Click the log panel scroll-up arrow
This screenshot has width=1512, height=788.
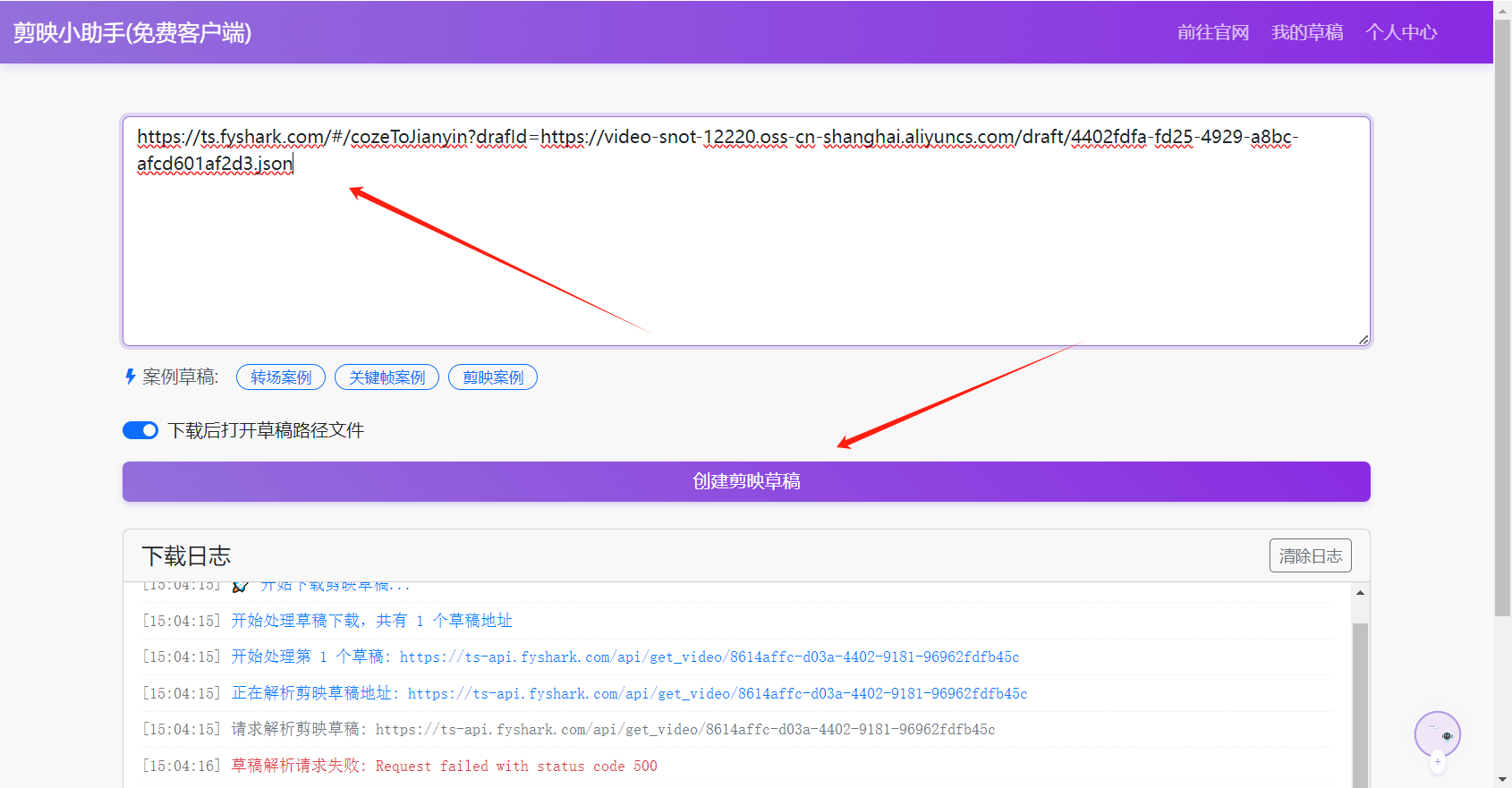(1360, 593)
